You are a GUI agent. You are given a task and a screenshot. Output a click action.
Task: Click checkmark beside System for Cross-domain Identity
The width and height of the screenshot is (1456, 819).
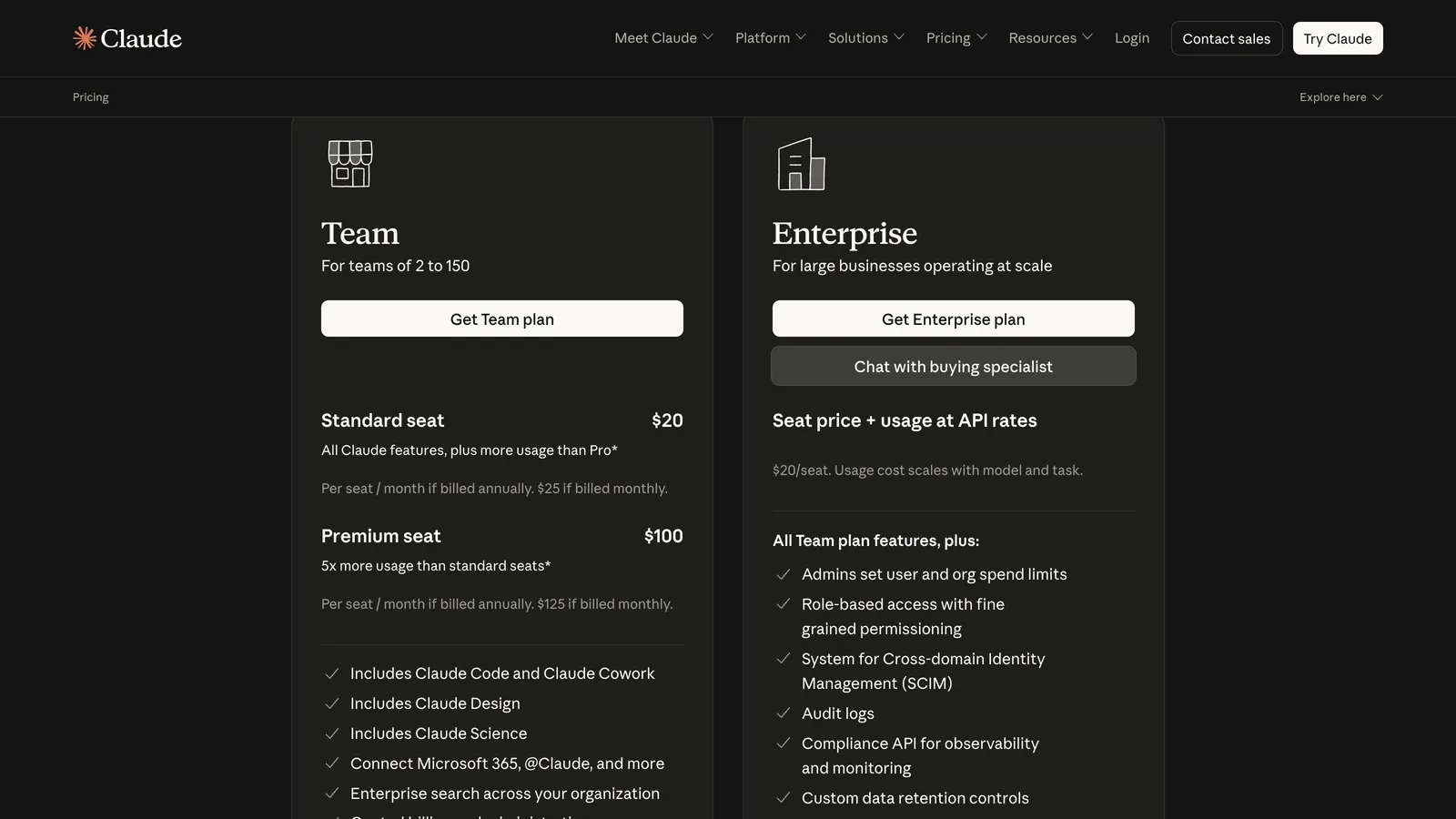click(784, 659)
